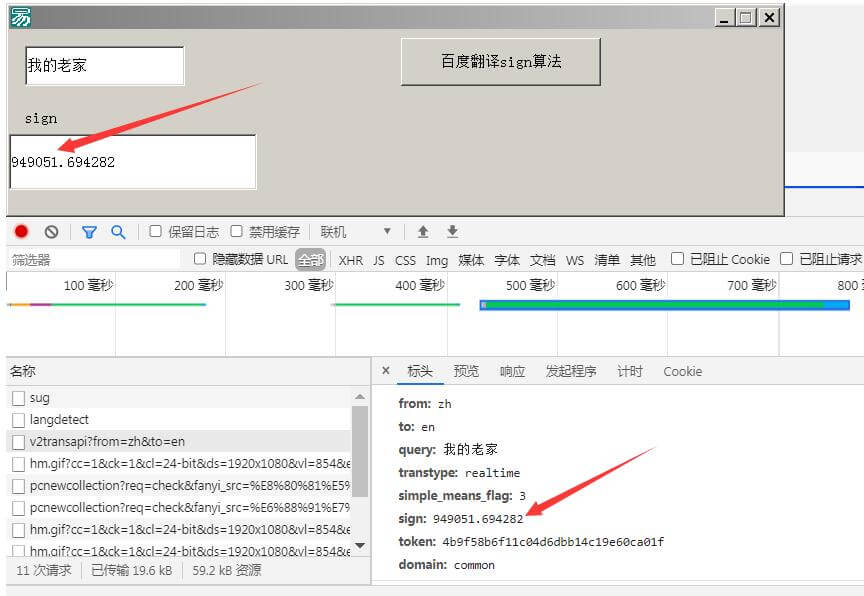Click the 11 次请求 status entry
This screenshot has height=596, width=864.
pyautogui.click(x=44, y=570)
